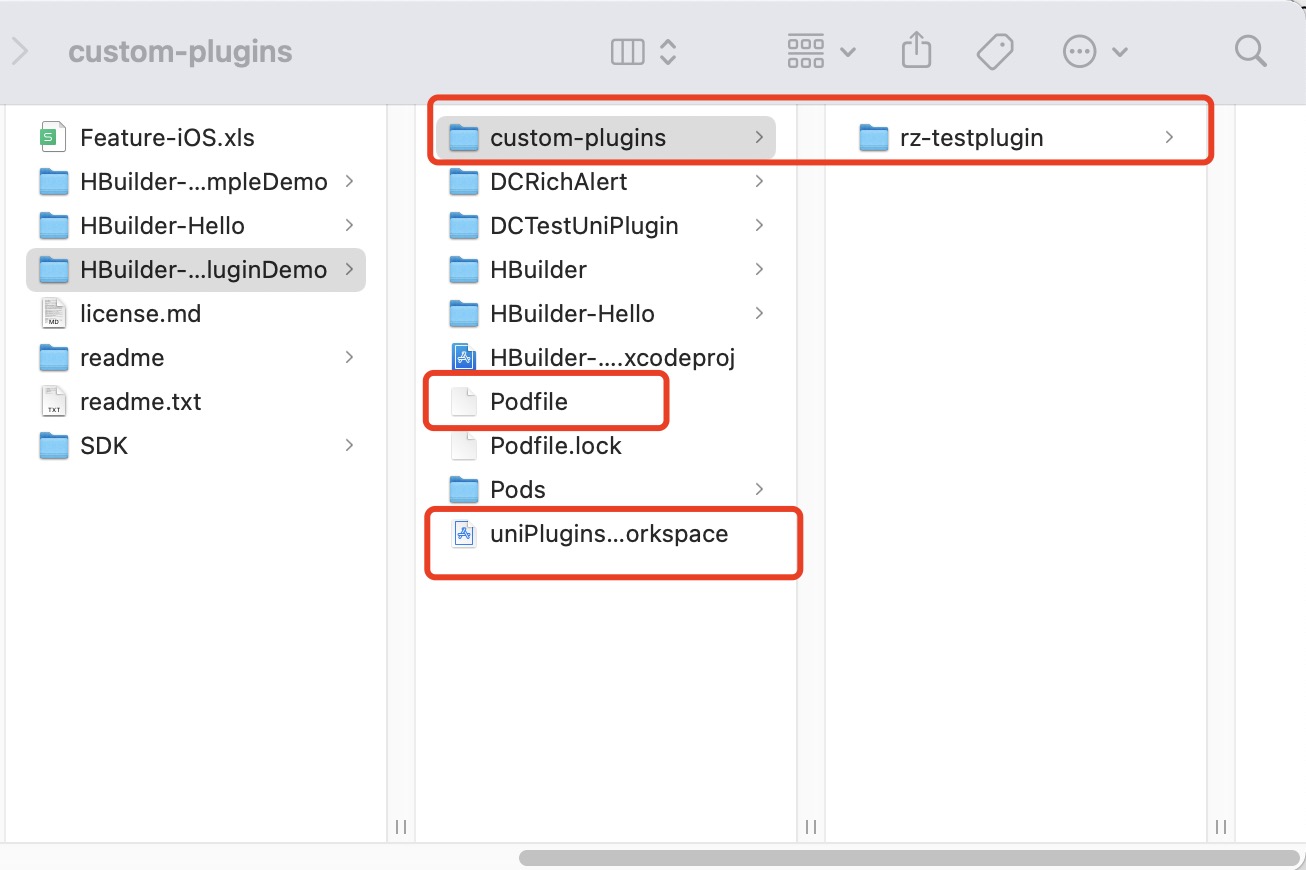Viewport: 1306px width, 870px height.
Task: Select the Pods folder icon
Action: 464,489
